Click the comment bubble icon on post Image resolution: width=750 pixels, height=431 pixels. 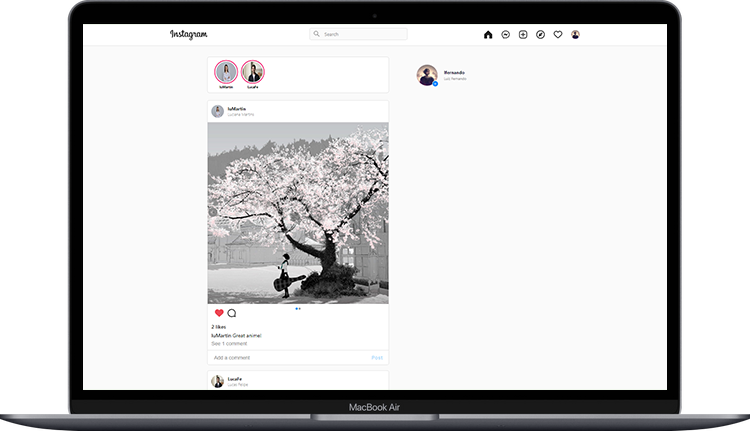point(232,313)
